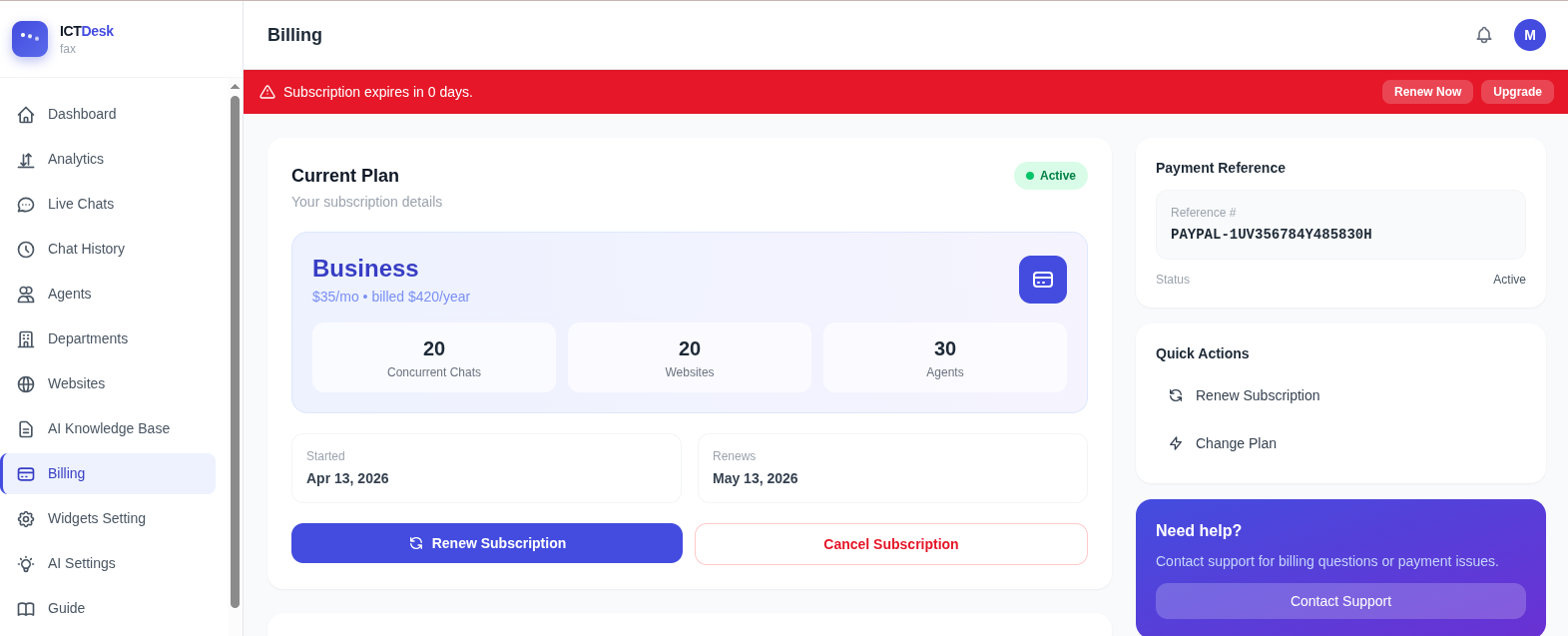This screenshot has height=636, width=1568.
Task: Click the Guide book icon
Action: (x=26, y=609)
